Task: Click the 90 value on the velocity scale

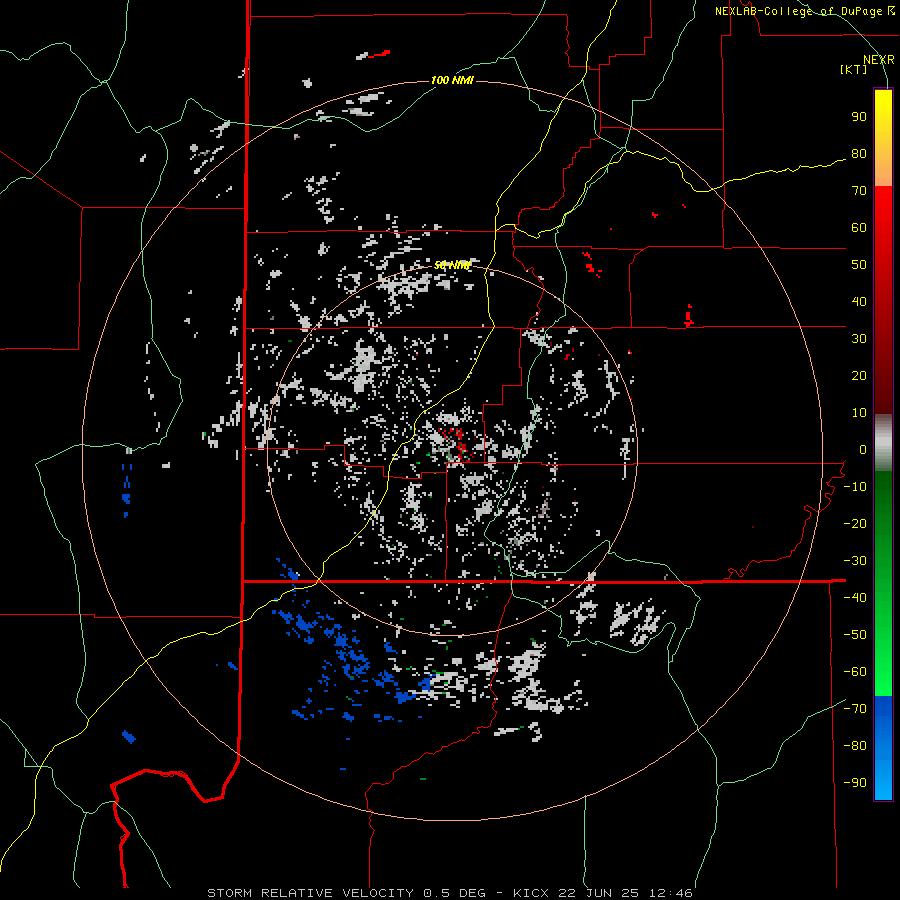Action: 859,117
